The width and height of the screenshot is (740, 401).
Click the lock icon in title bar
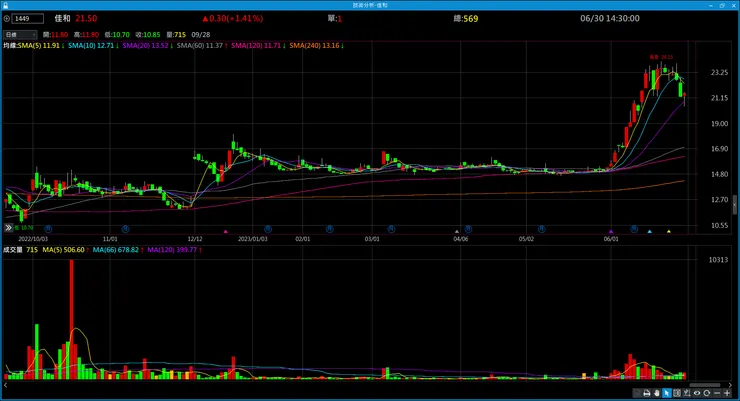coord(6,5)
